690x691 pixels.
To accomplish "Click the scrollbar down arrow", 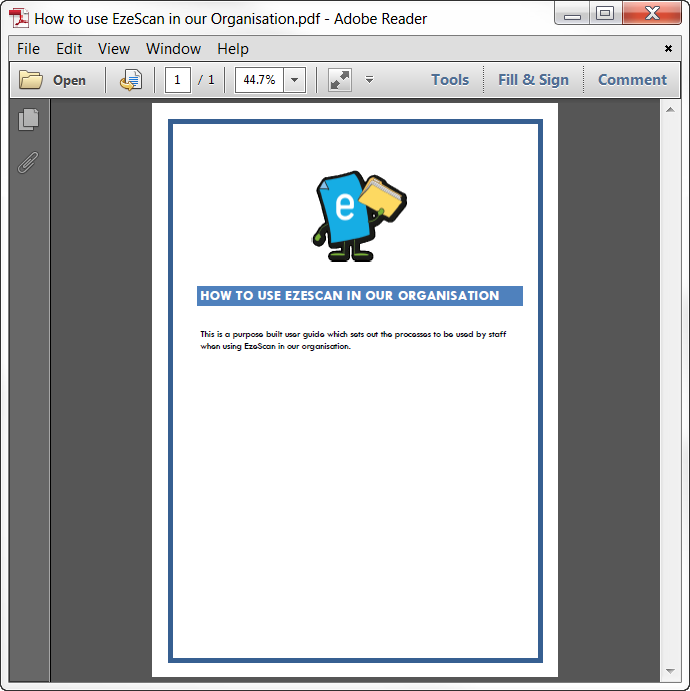I will (x=670, y=671).
